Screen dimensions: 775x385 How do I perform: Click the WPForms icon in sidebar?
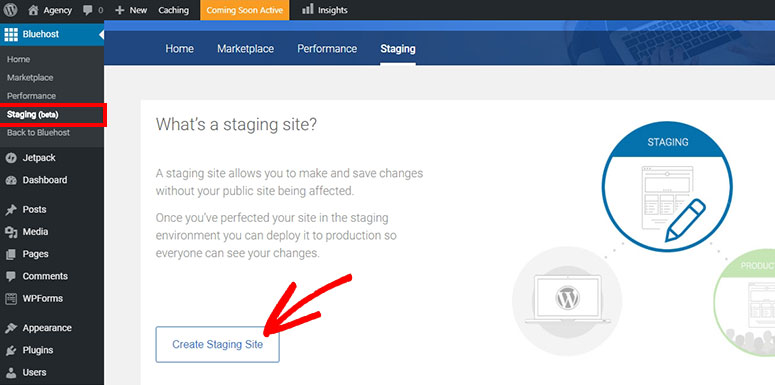click(x=11, y=299)
